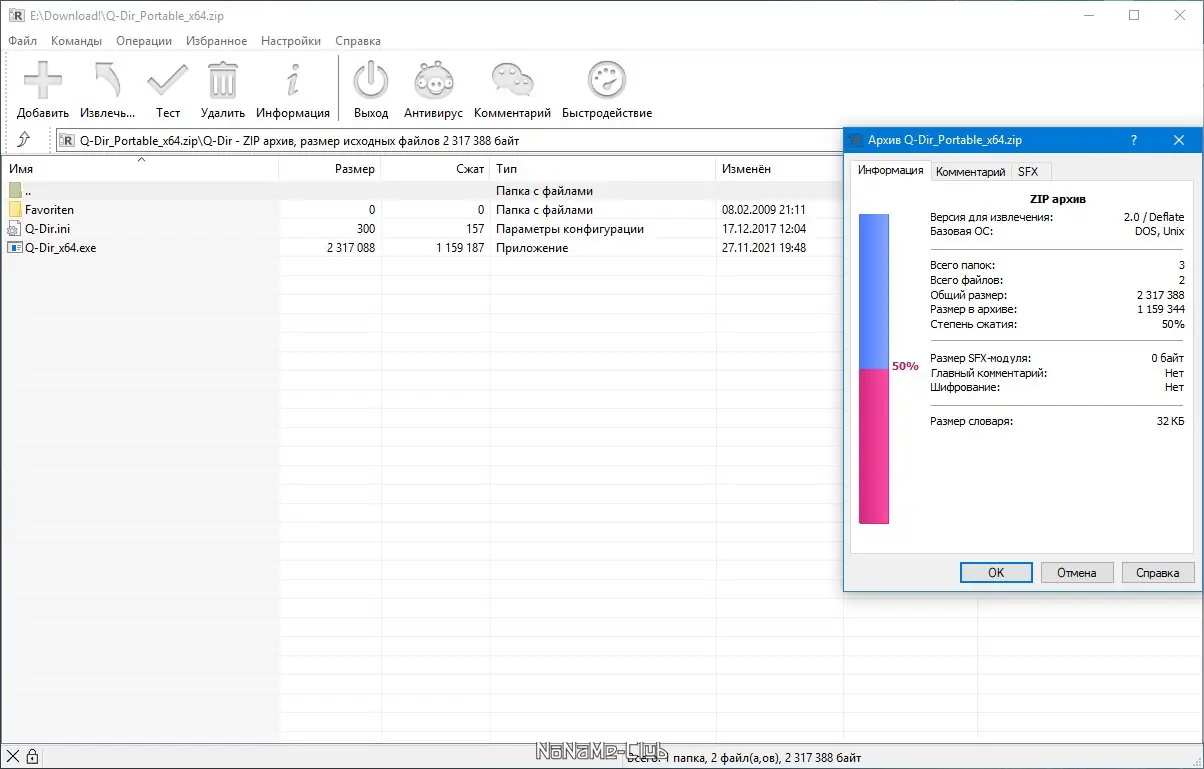Sort by the Сжат column header
The image size is (1204, 769).
point(435,169)
